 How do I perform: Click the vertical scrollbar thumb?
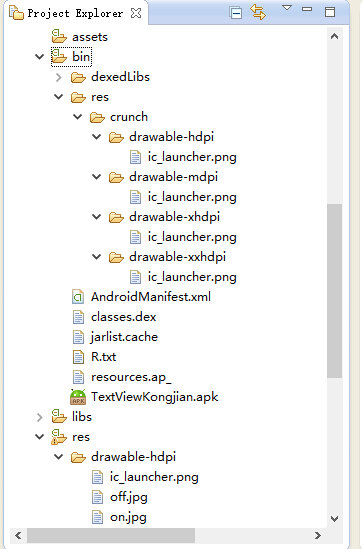[x=334, y=291]
